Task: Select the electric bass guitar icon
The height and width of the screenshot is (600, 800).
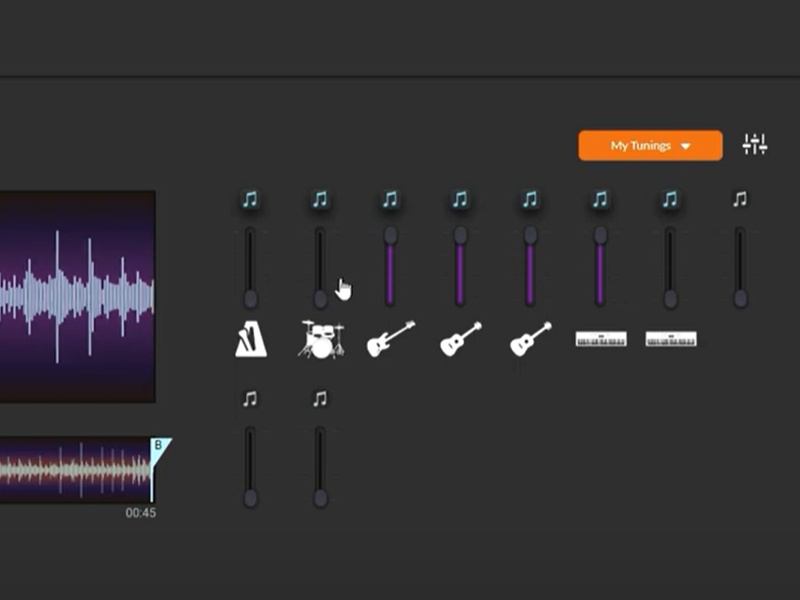Action: coord(391,338)
